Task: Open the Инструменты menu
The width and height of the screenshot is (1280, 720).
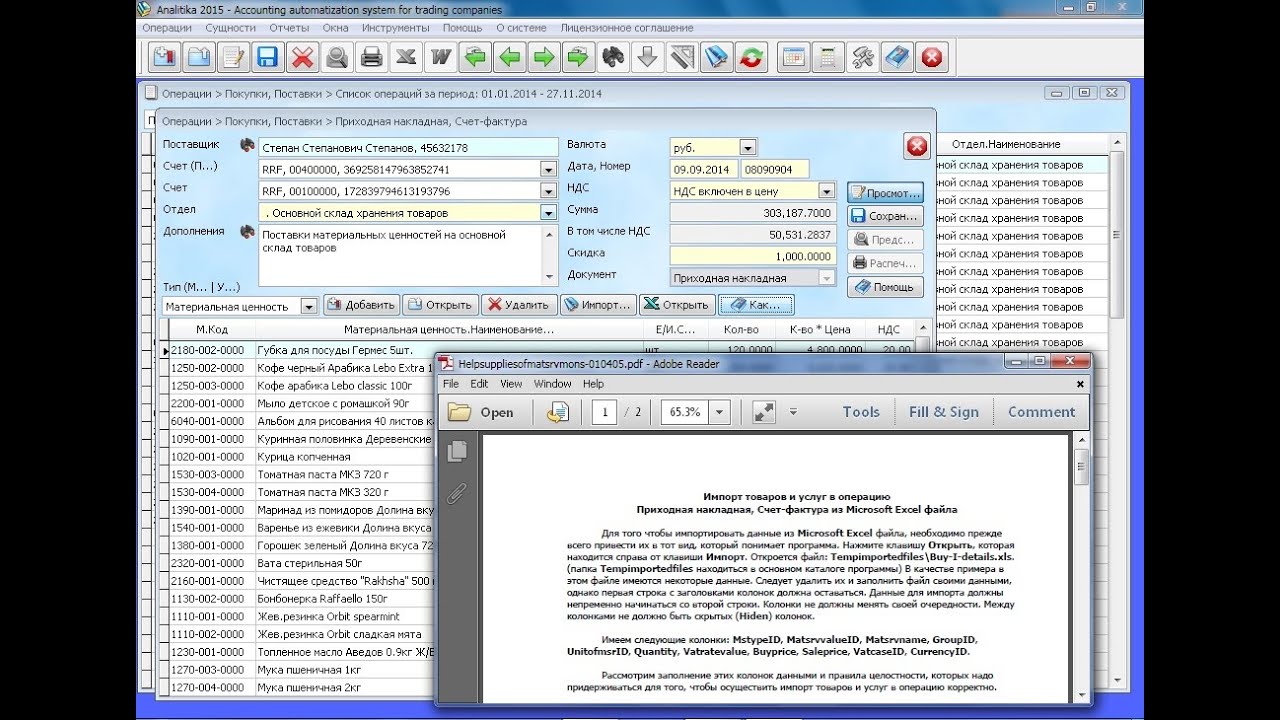Action: click(x=396, y=28)
